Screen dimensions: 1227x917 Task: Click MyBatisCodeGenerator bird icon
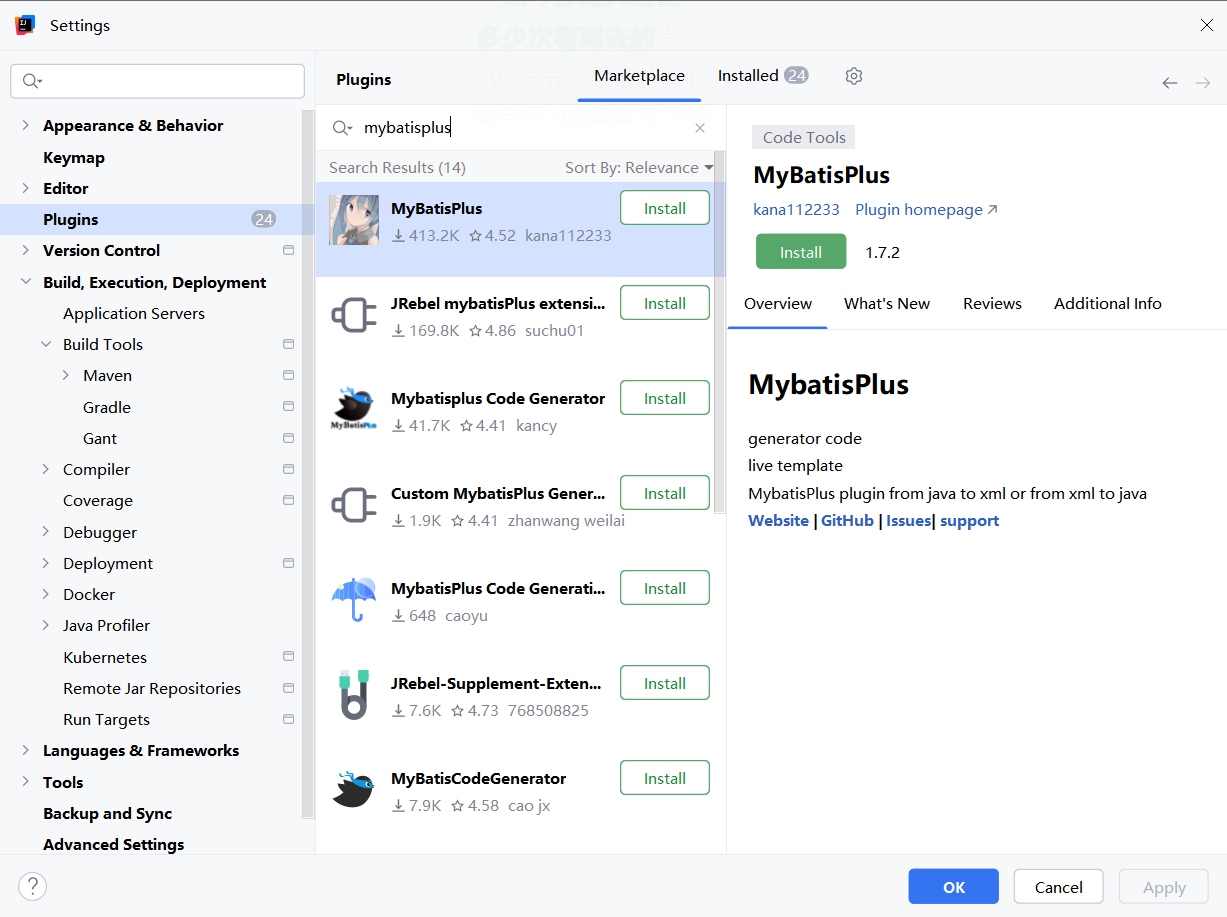pyautogui.click(x=354, y=790)
